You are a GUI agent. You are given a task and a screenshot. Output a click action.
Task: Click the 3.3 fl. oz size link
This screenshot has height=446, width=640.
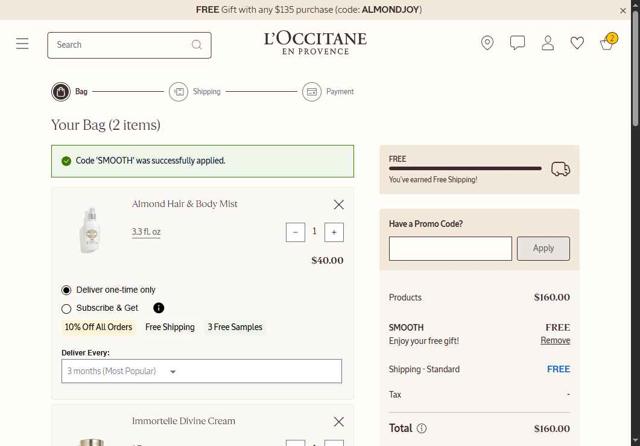pyautogui.click(x=146, y=232)
